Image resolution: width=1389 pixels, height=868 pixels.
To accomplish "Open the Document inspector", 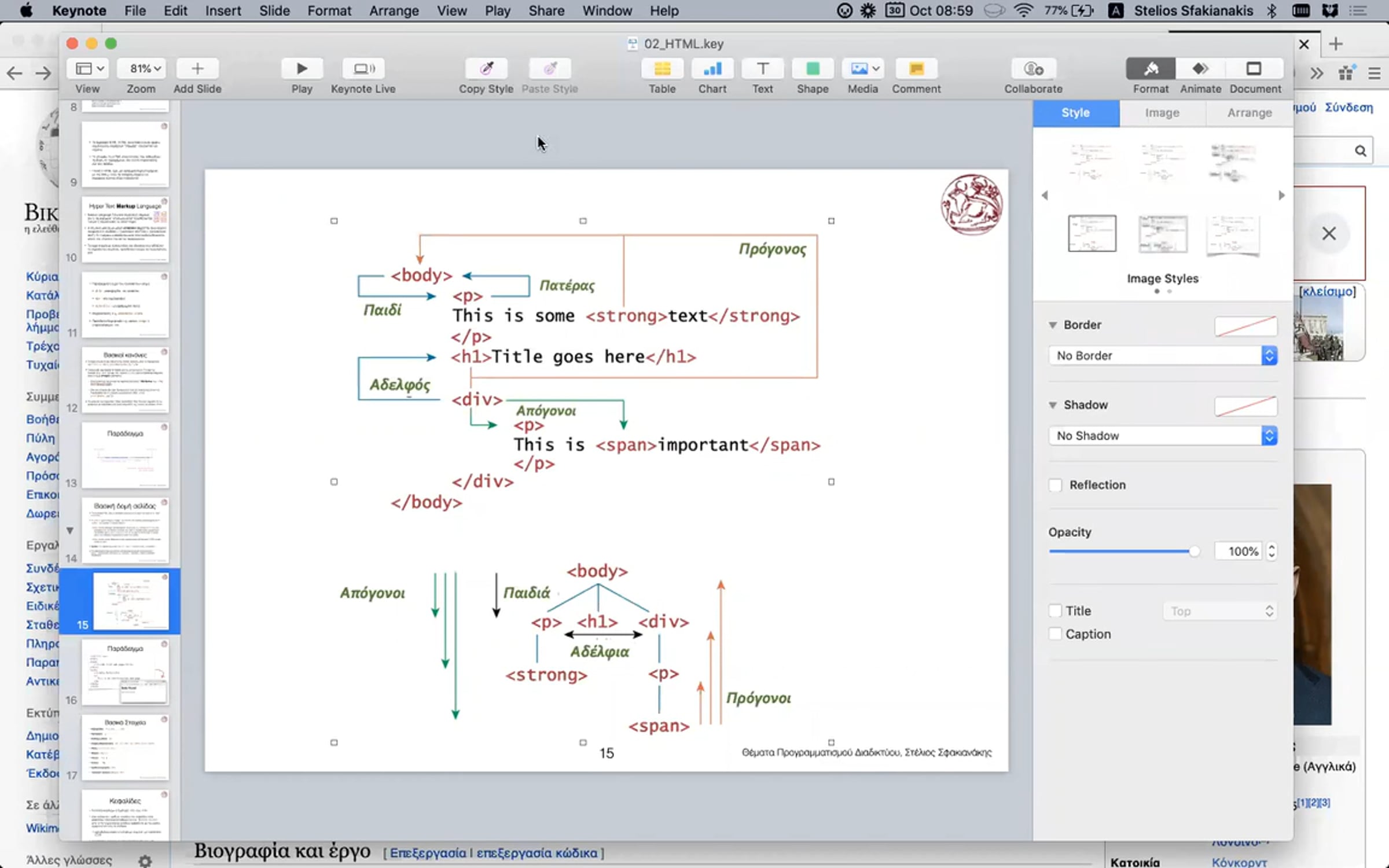I will coord(1254,69).
